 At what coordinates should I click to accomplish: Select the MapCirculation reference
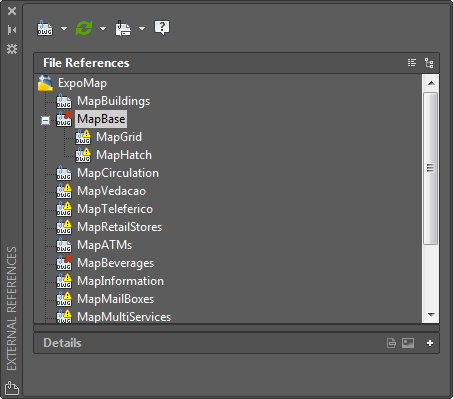pos(118,173)
